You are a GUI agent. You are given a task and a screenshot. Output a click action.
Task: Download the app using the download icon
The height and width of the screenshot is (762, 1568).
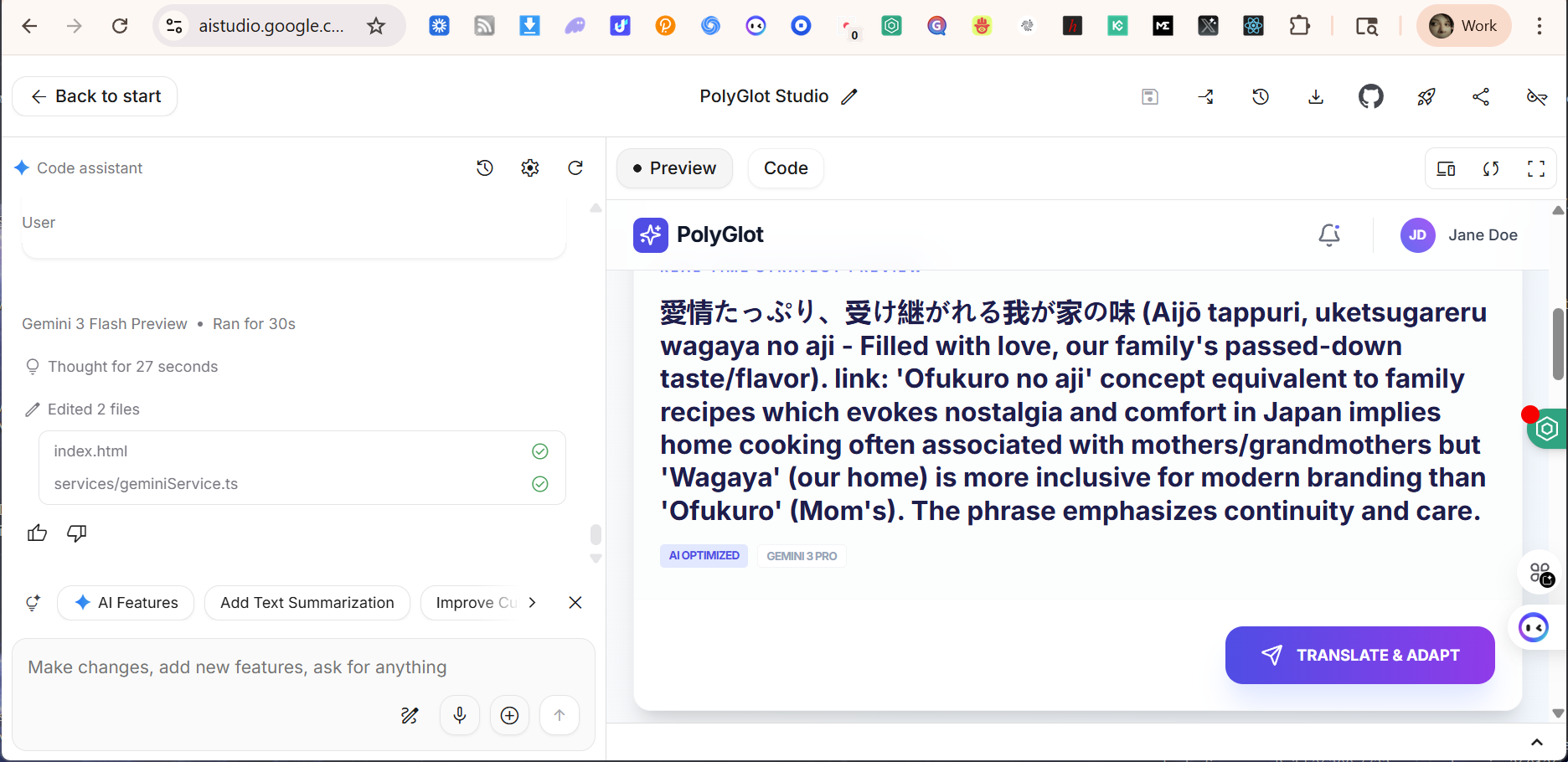tap(1316, 97)
